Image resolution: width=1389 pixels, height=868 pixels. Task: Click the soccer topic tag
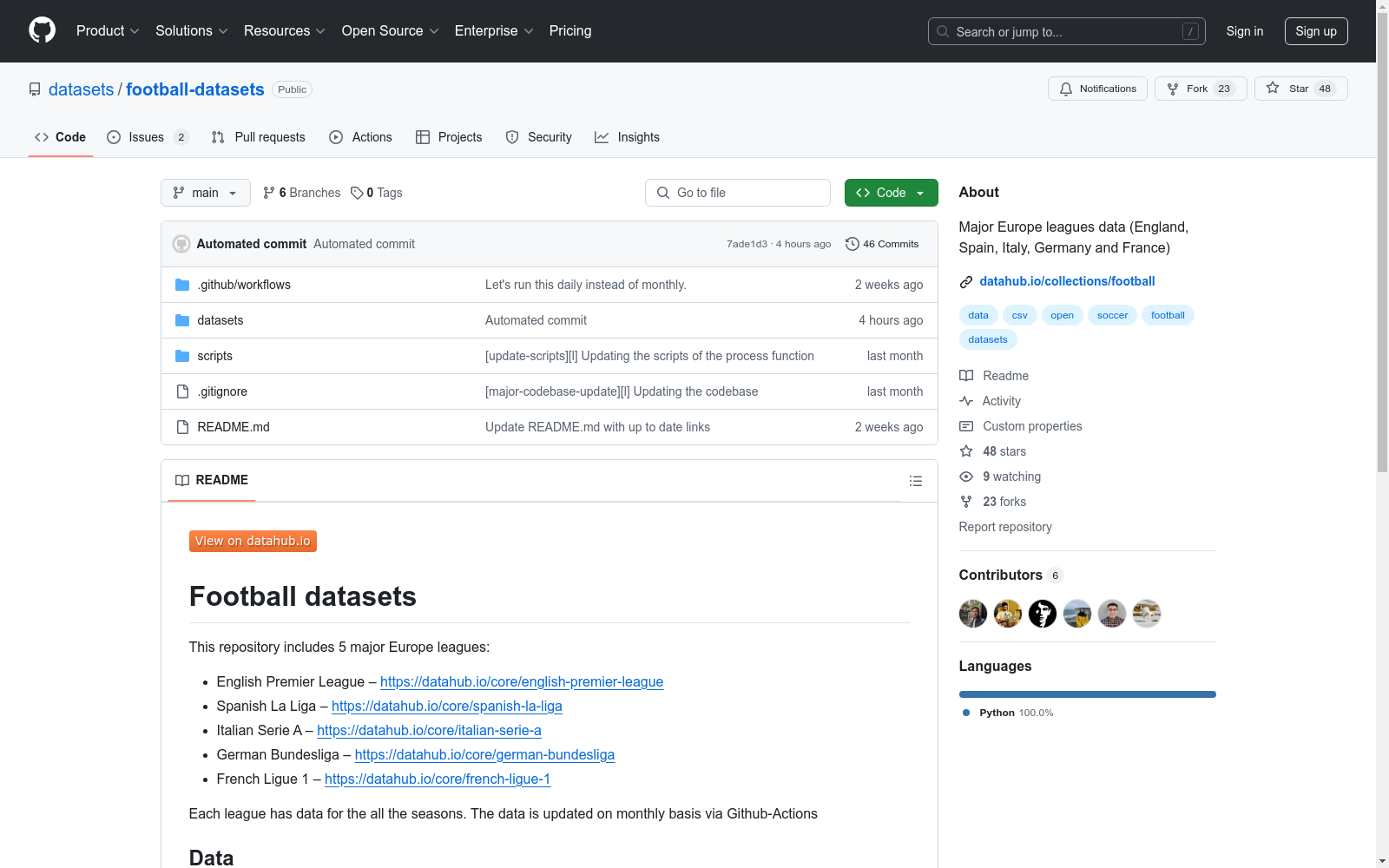[1112, 315]
